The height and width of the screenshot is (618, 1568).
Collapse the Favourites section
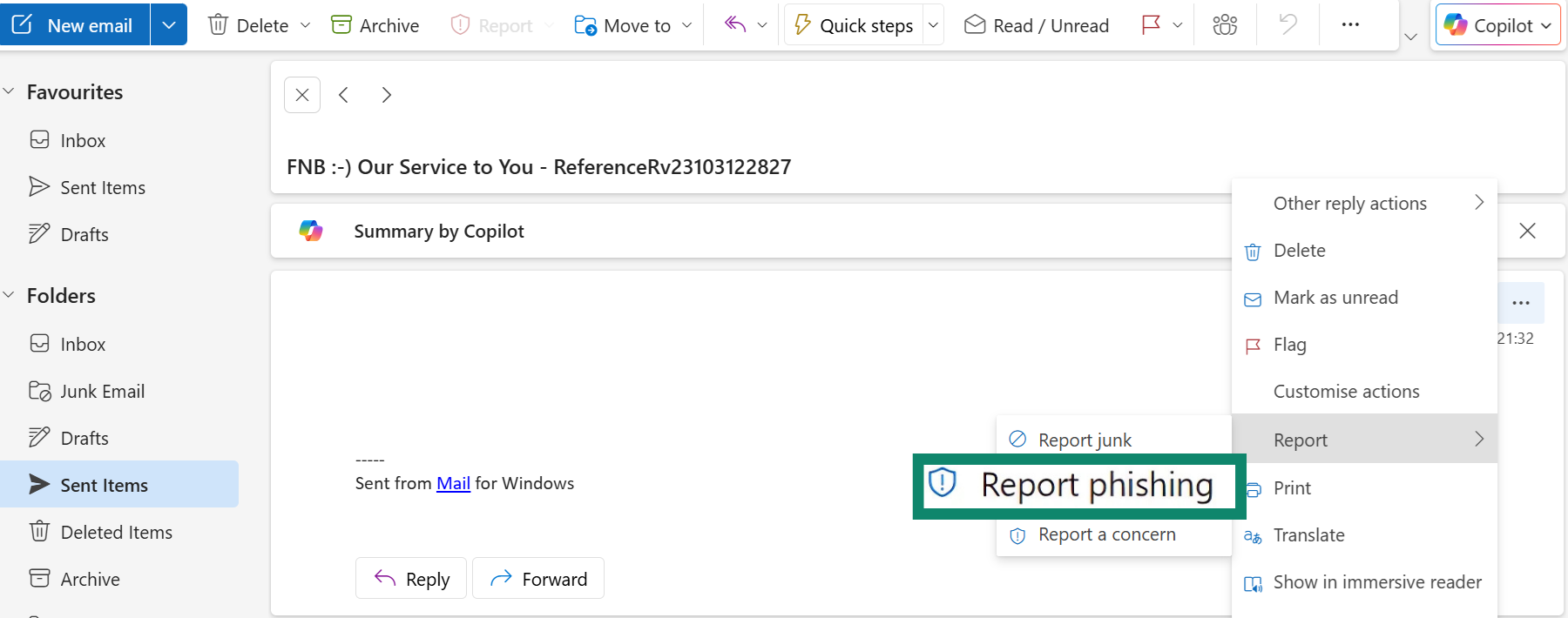[10, 91]
